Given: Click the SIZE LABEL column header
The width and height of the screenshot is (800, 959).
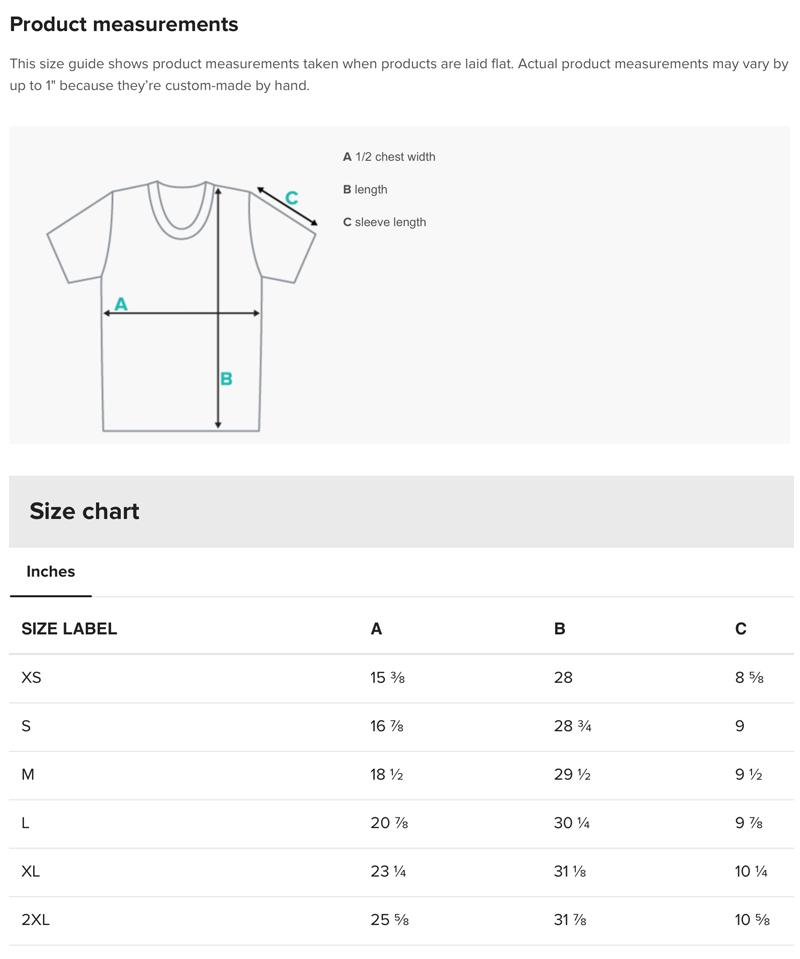Looking at the screenshot, I should coord(69,629).
